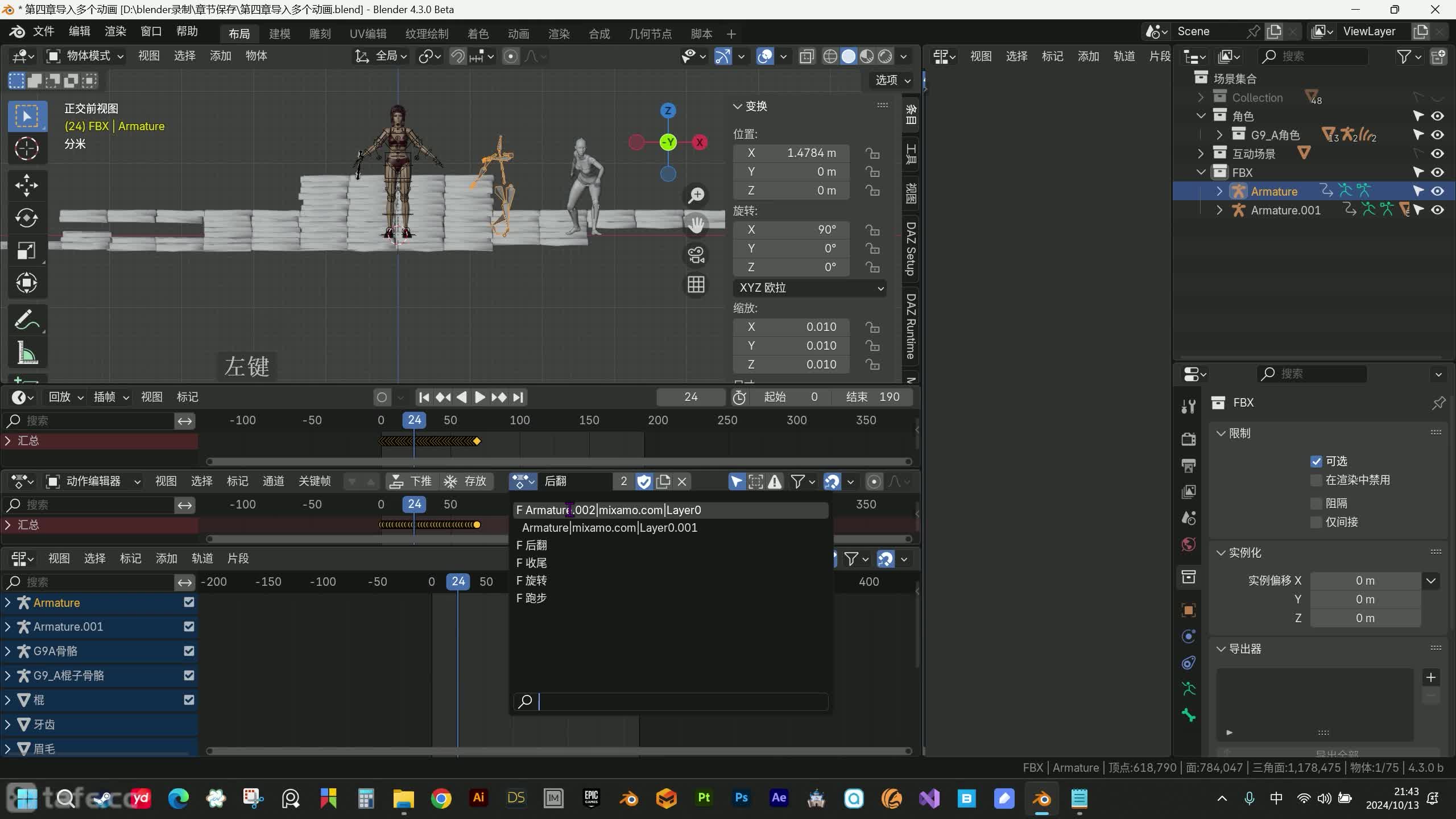Image resolution: width=1456 pixels, height=819 pixels.
Task: Uncheck the Armature NLA track checkbox
Action: coord(189,602)
